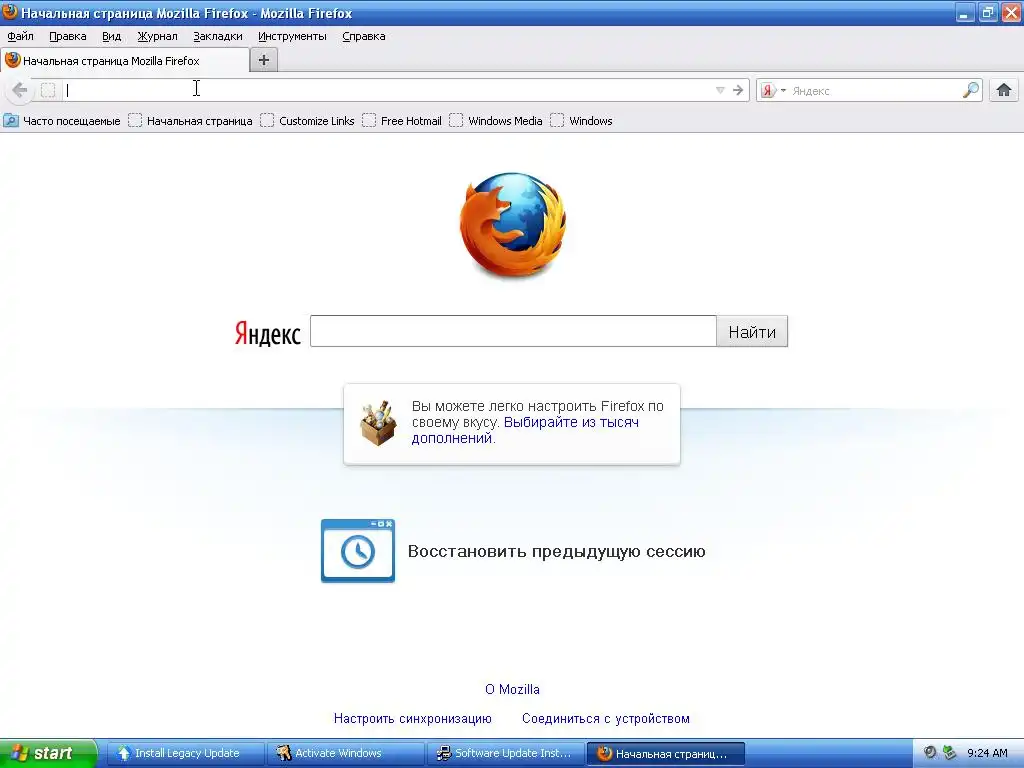The width and height of the screenshot is (1024, 768).
Task: Minimize the Firefox window
Action: tap(965, 12)
